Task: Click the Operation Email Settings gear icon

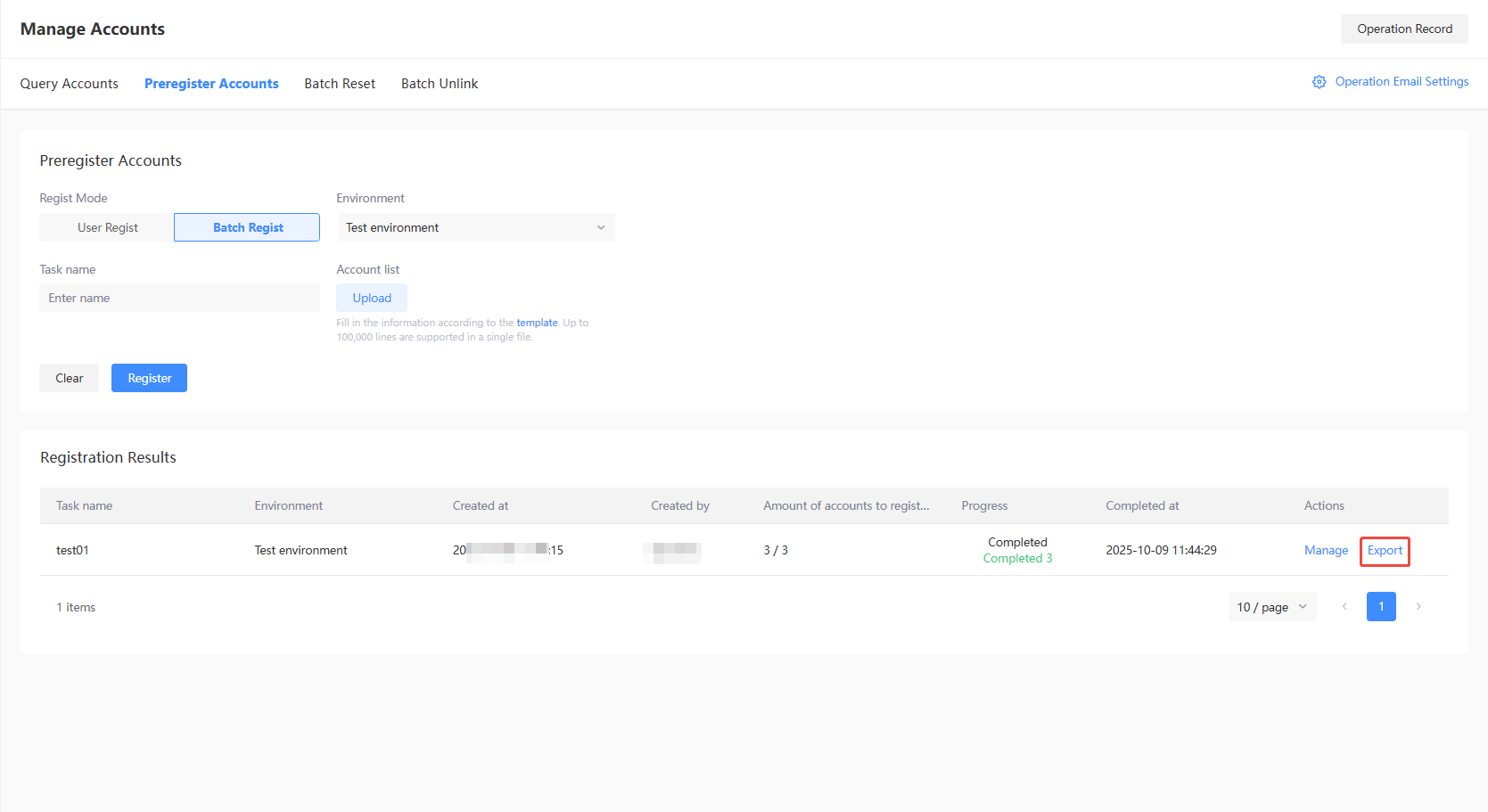Action: click(x=1319, y=82)
